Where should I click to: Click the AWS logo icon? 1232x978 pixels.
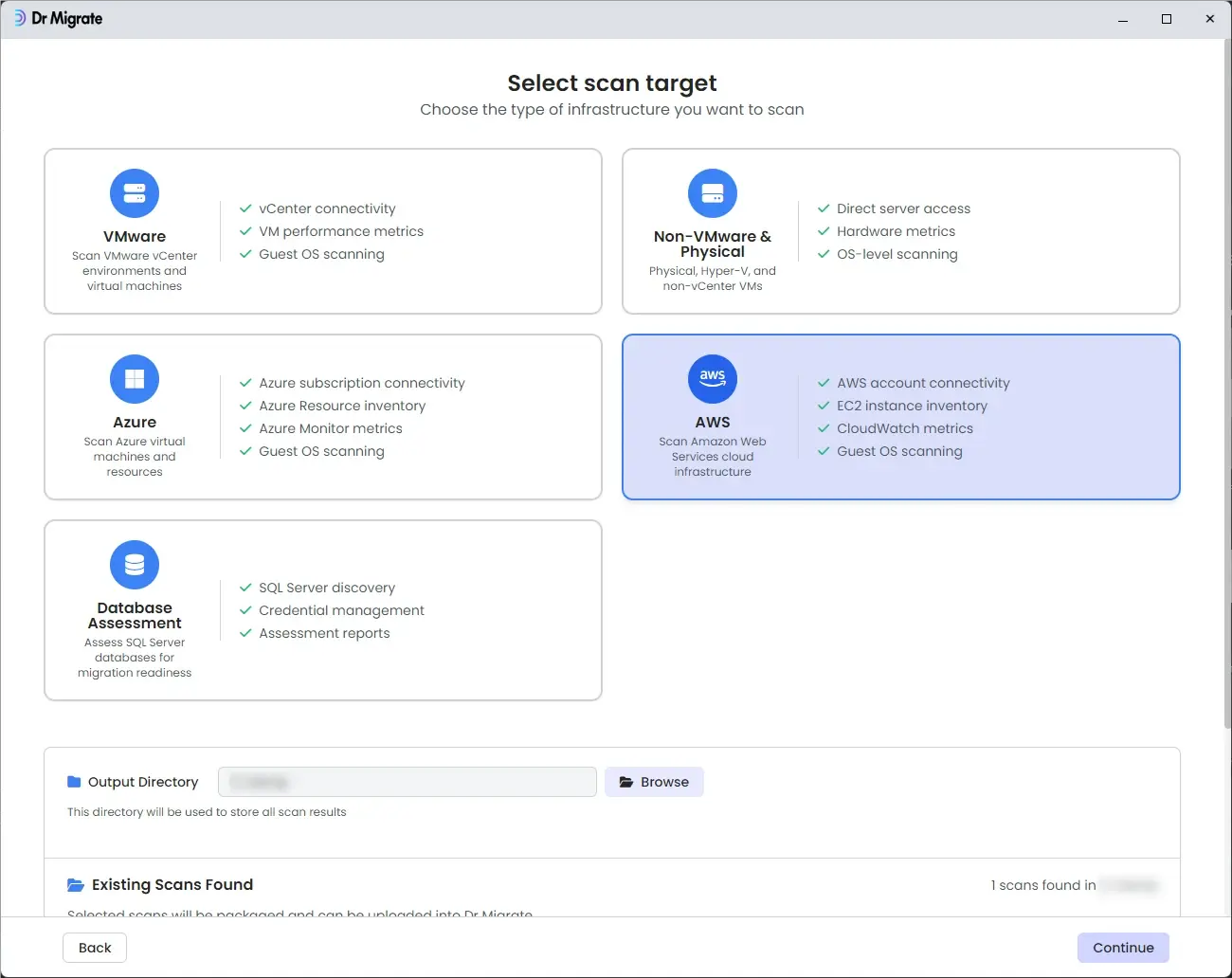point(713,379)
